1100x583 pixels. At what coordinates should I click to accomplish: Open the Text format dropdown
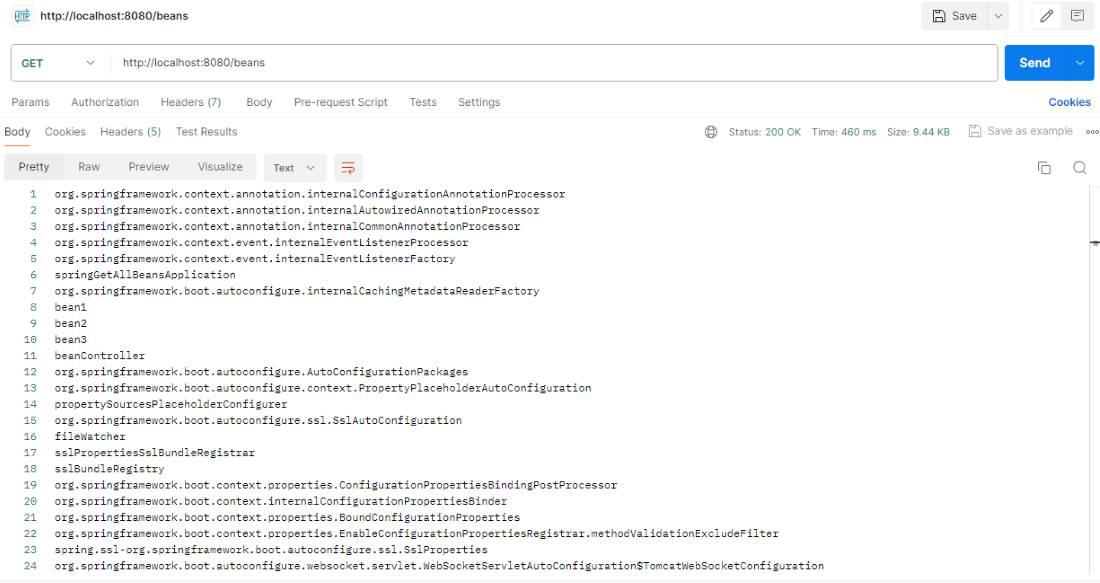tap(294, 168)
